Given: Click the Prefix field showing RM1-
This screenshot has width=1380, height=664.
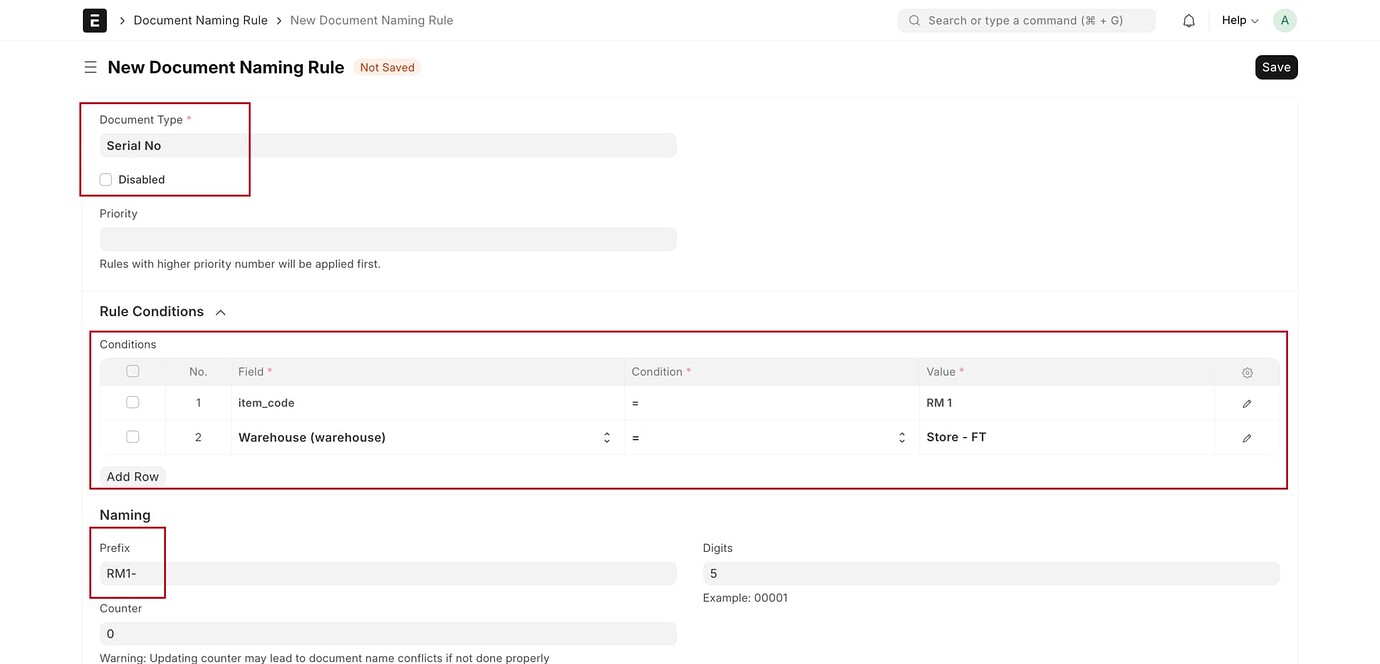Looking at the screenshot, I should pyautogui.click(x=388, y=572).
